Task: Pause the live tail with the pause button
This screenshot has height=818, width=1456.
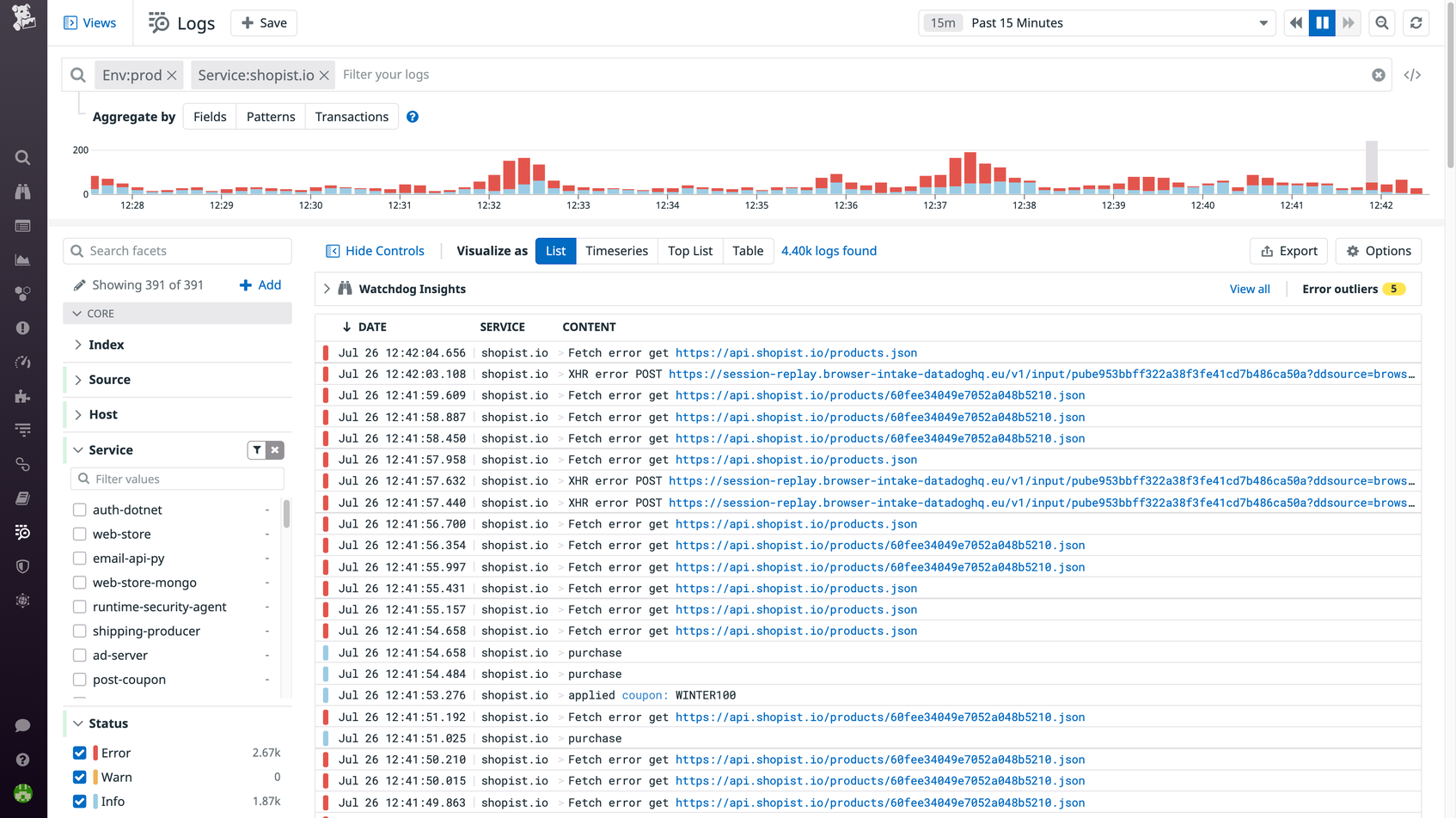Action: pyautogui.click(x=1321, y=22)
